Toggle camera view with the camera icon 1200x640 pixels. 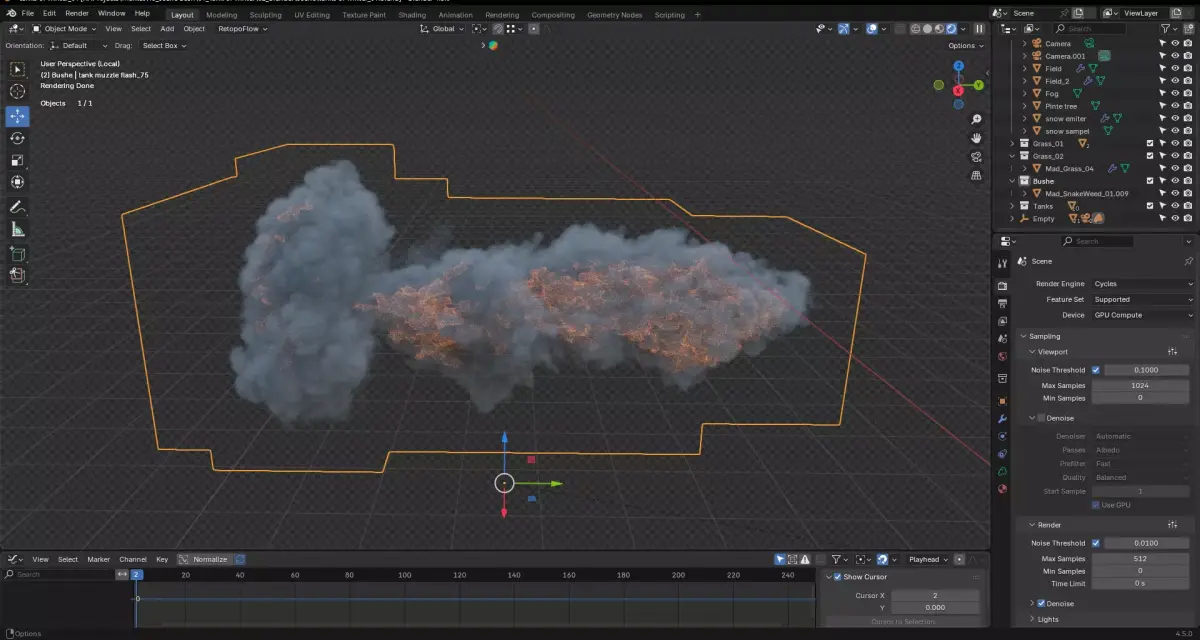click(977, 157)
